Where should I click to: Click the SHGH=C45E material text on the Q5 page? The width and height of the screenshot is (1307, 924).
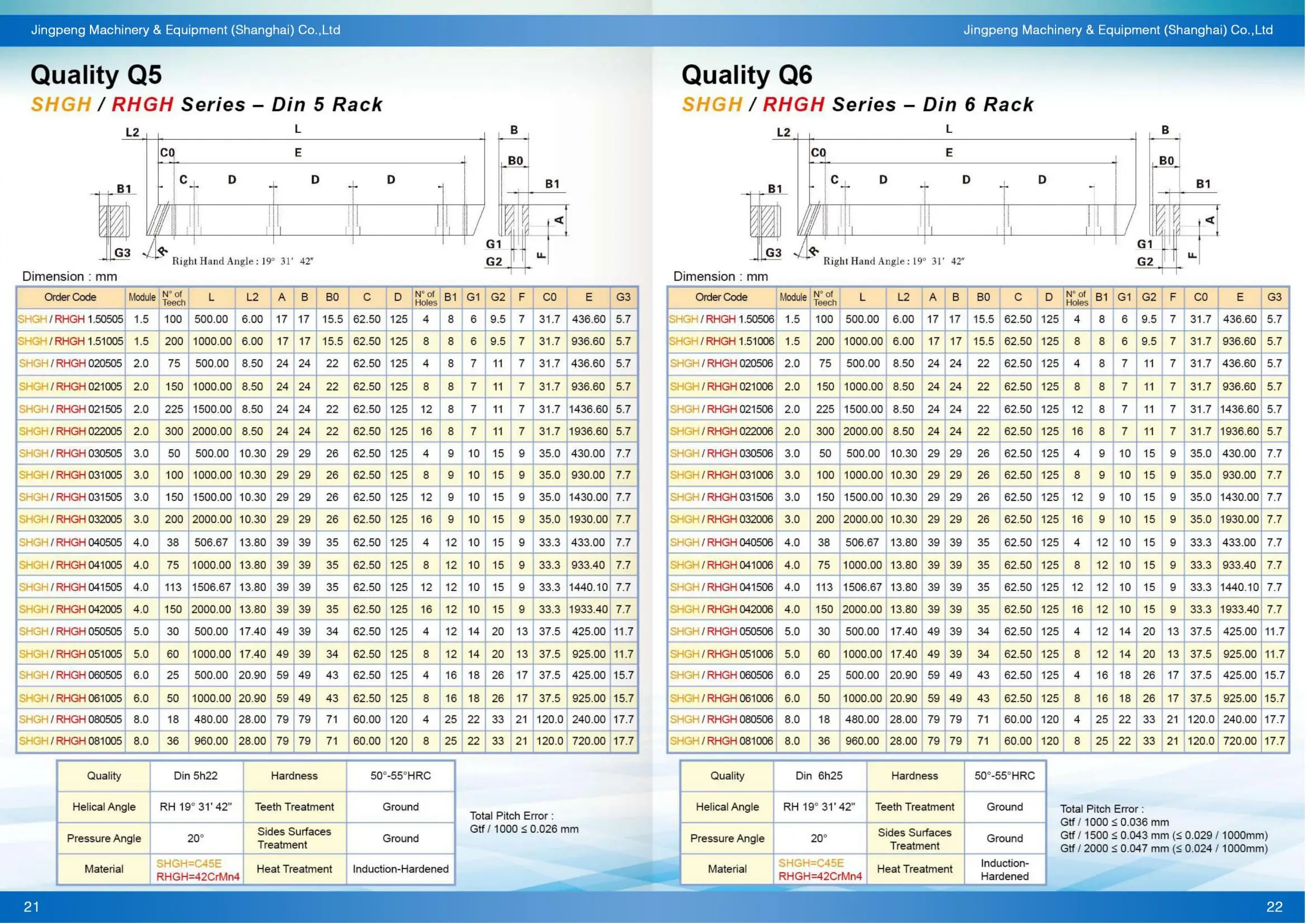189,864
